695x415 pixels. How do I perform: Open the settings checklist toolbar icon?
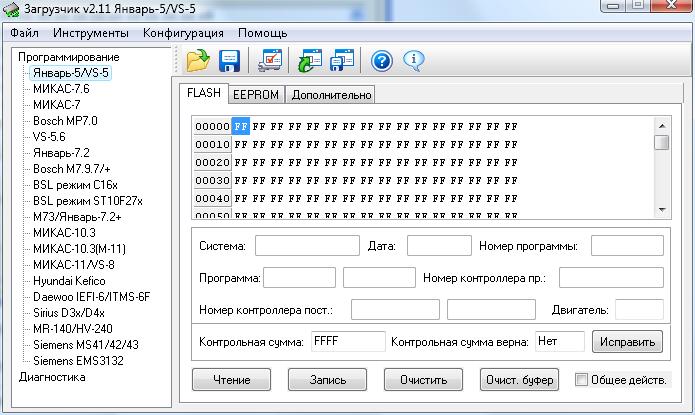[270, 60]
